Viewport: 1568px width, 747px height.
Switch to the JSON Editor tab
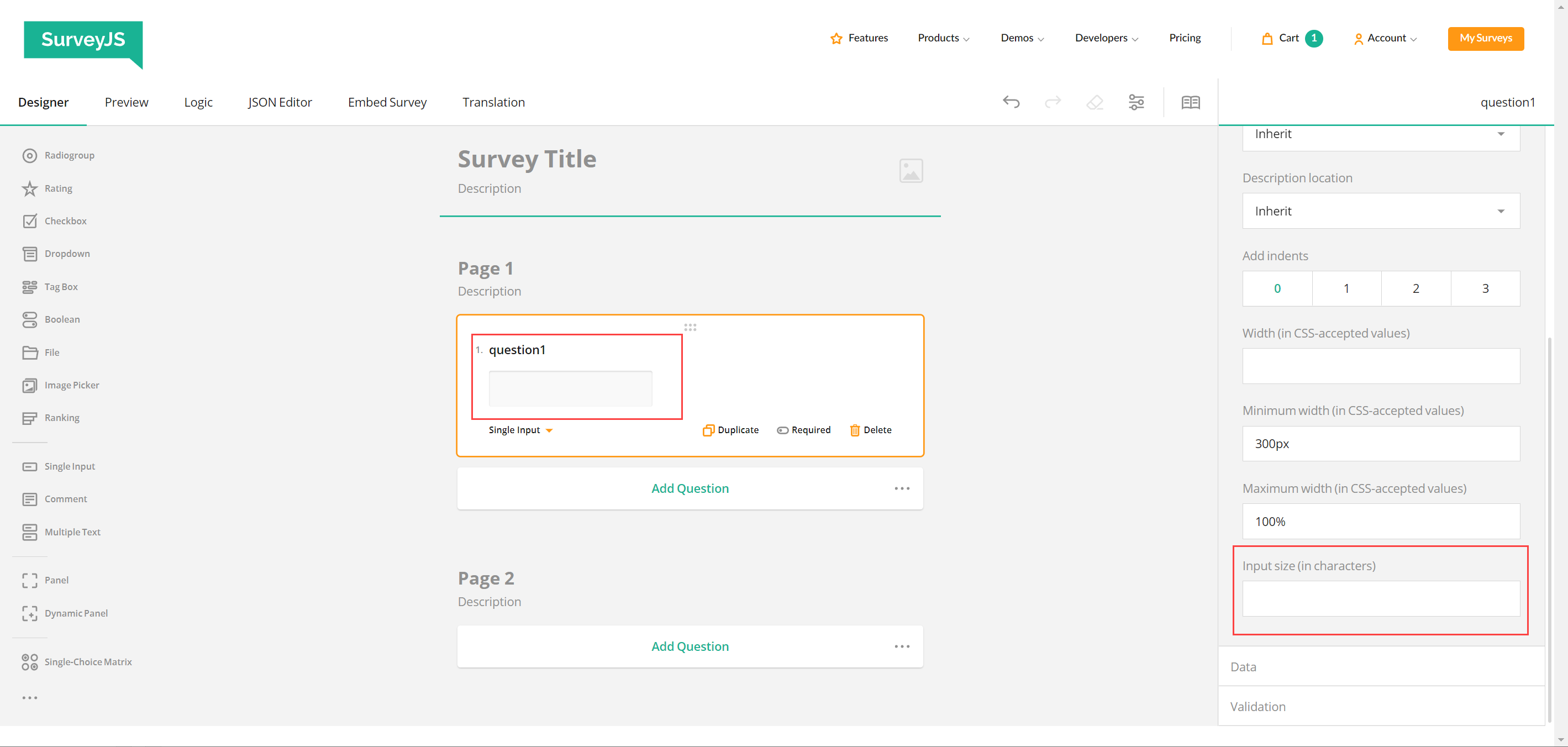pyautogui.click(x=280, y=102)
